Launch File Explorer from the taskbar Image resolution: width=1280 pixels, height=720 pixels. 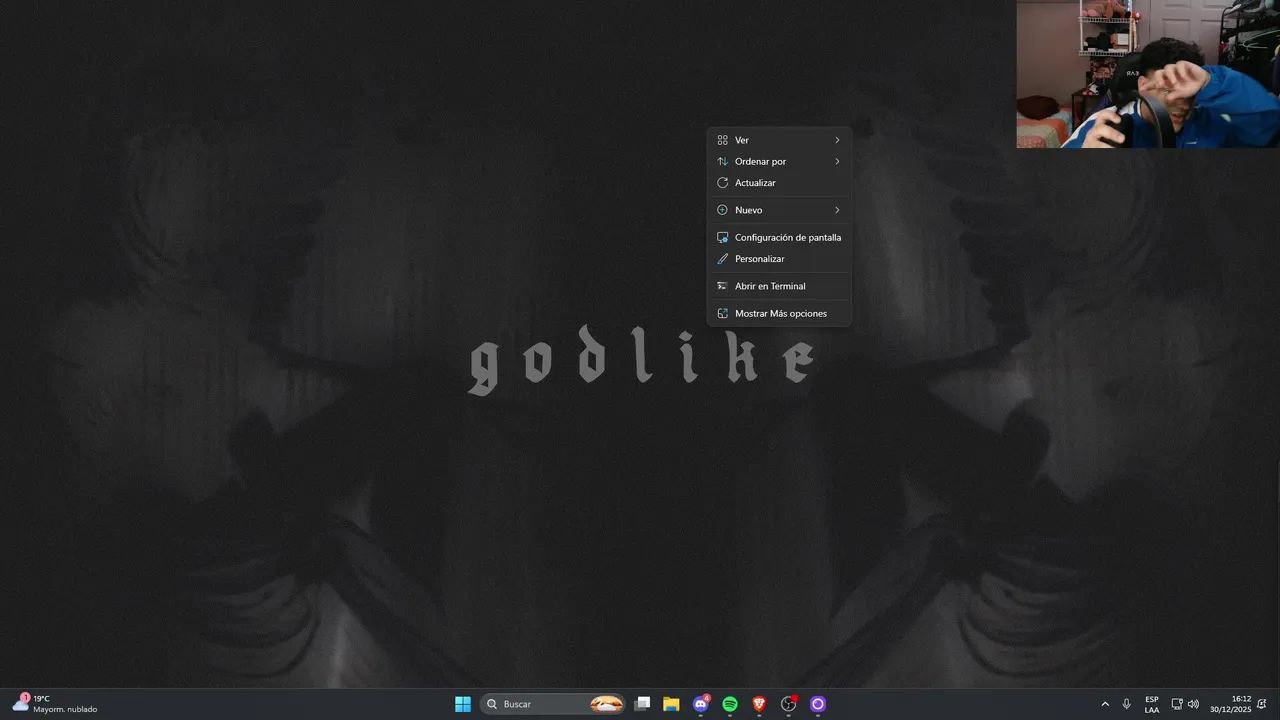point(671,704)
